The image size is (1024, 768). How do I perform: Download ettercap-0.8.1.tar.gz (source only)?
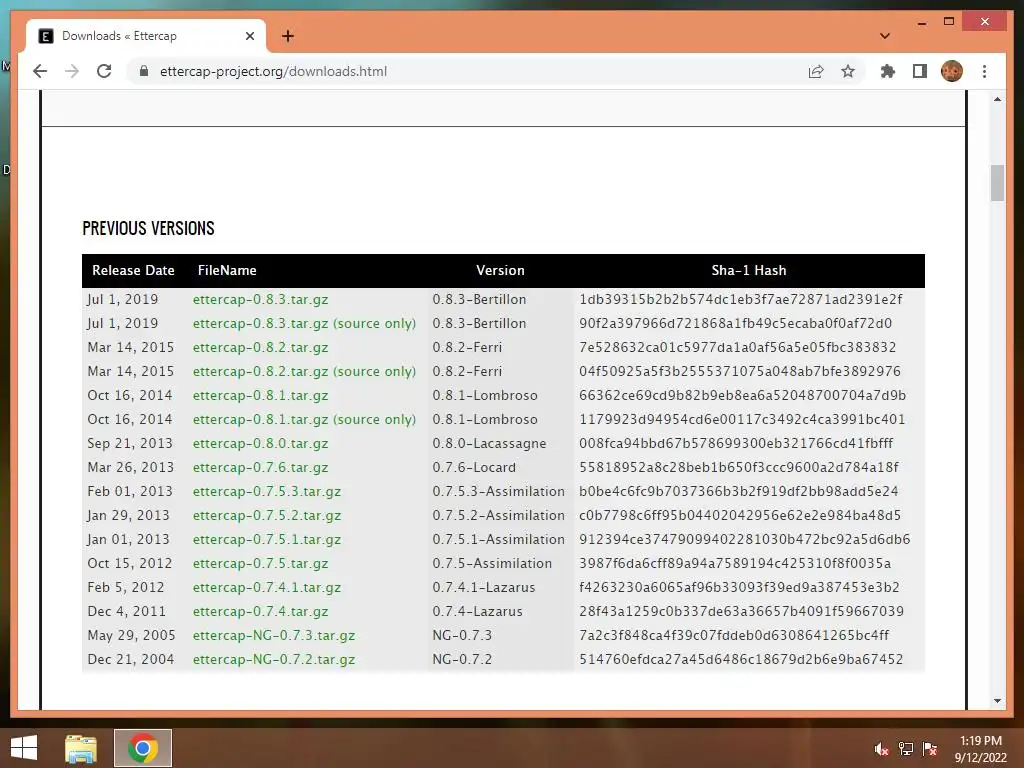pos(304,419)
